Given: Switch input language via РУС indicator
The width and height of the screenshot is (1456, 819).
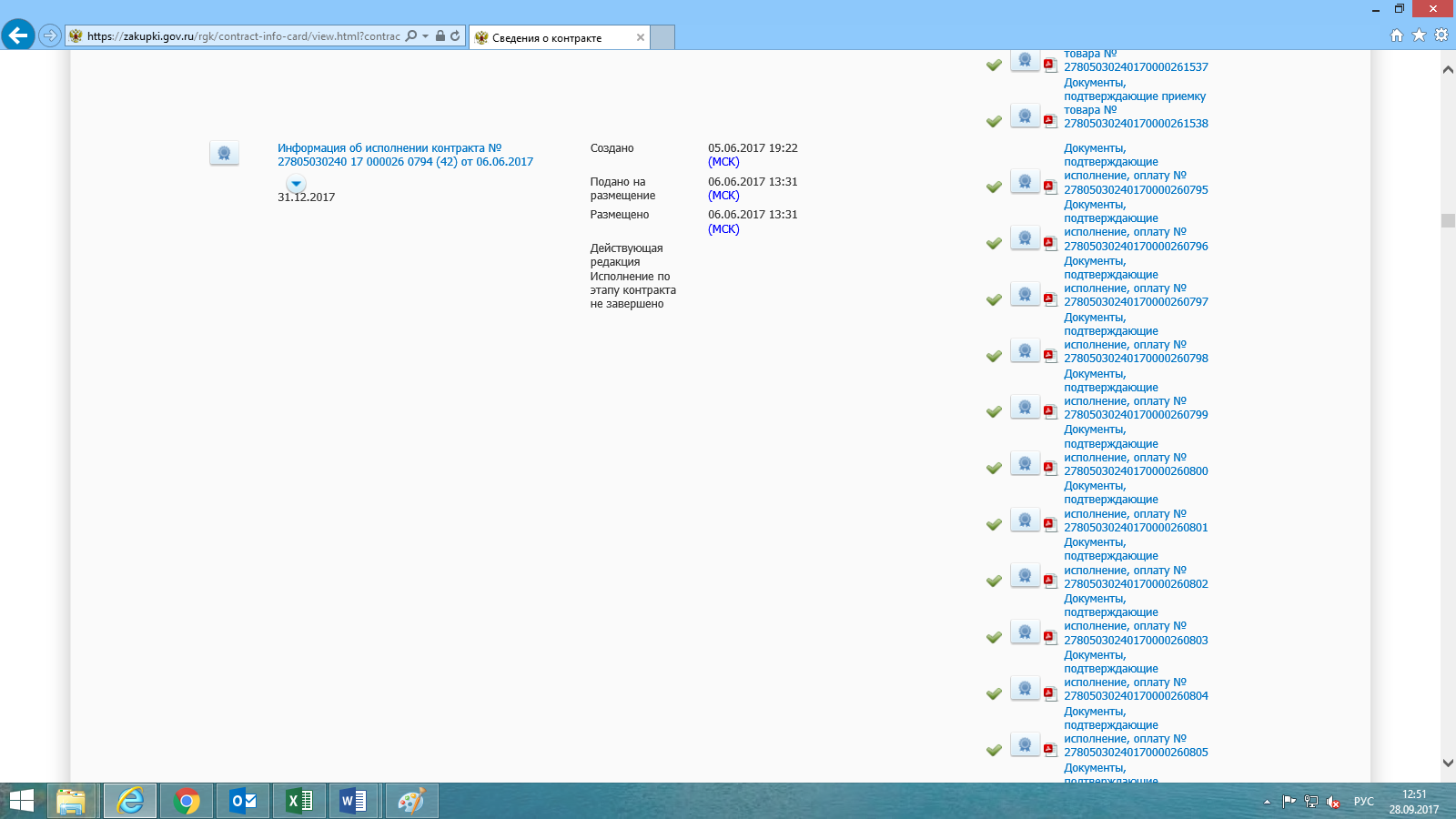Looking at the screenshot, I should pos(1364,802).
